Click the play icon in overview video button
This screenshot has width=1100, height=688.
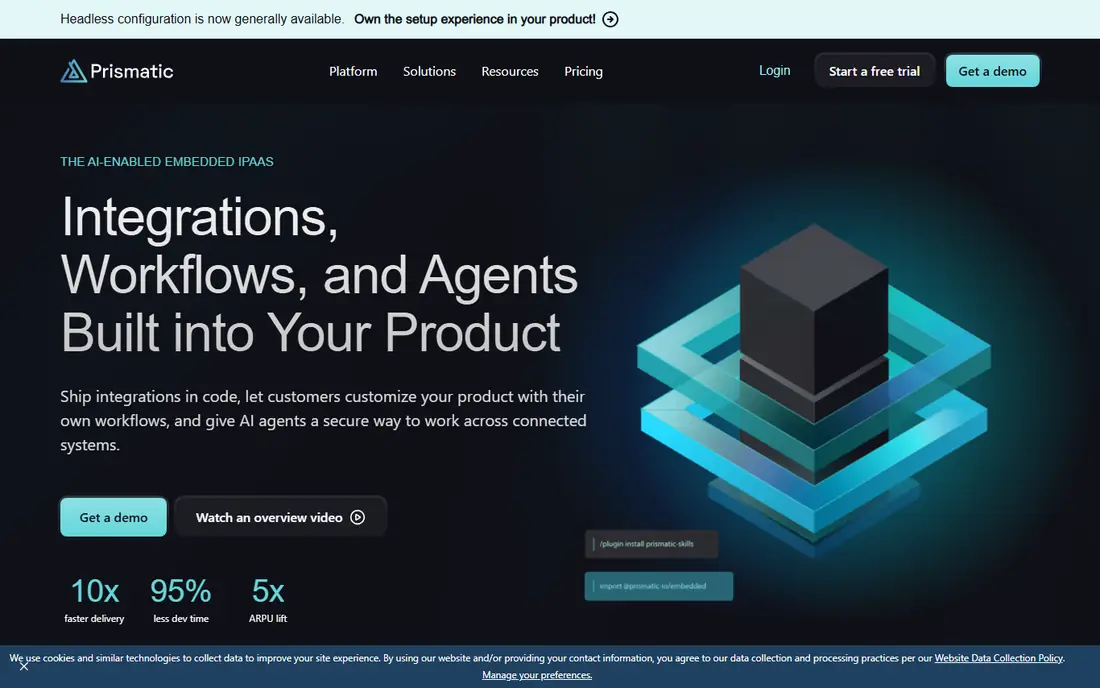358,518
